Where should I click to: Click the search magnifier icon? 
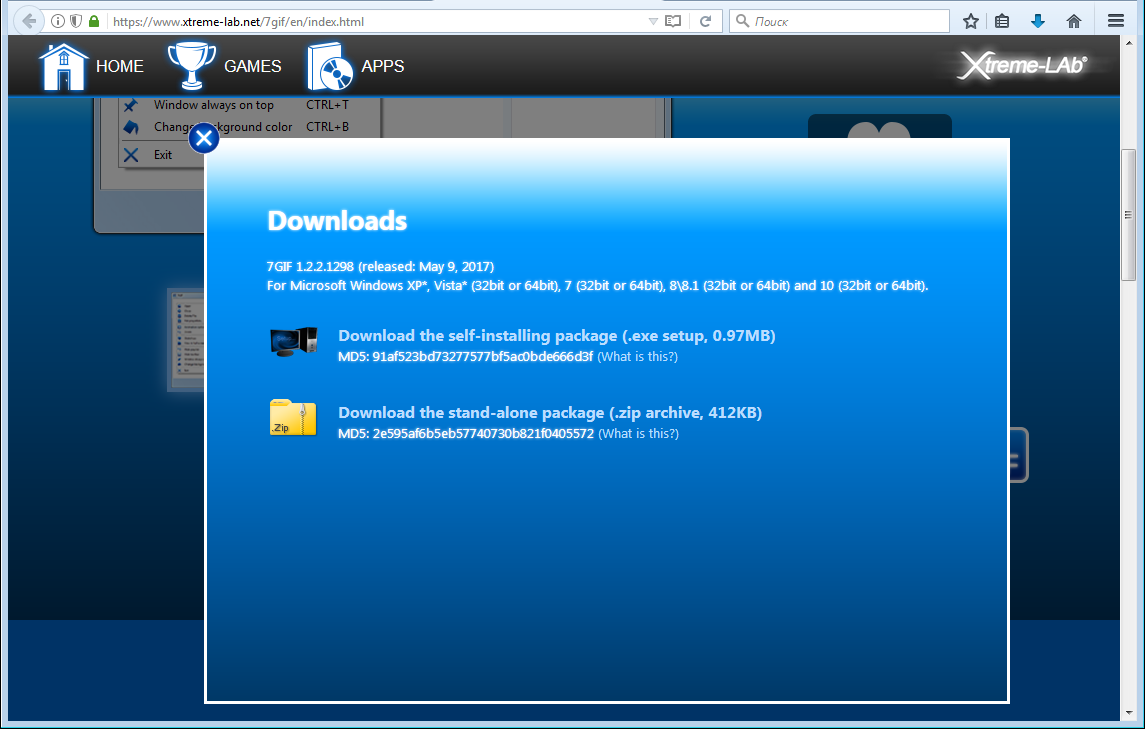[x=743, y=20]
